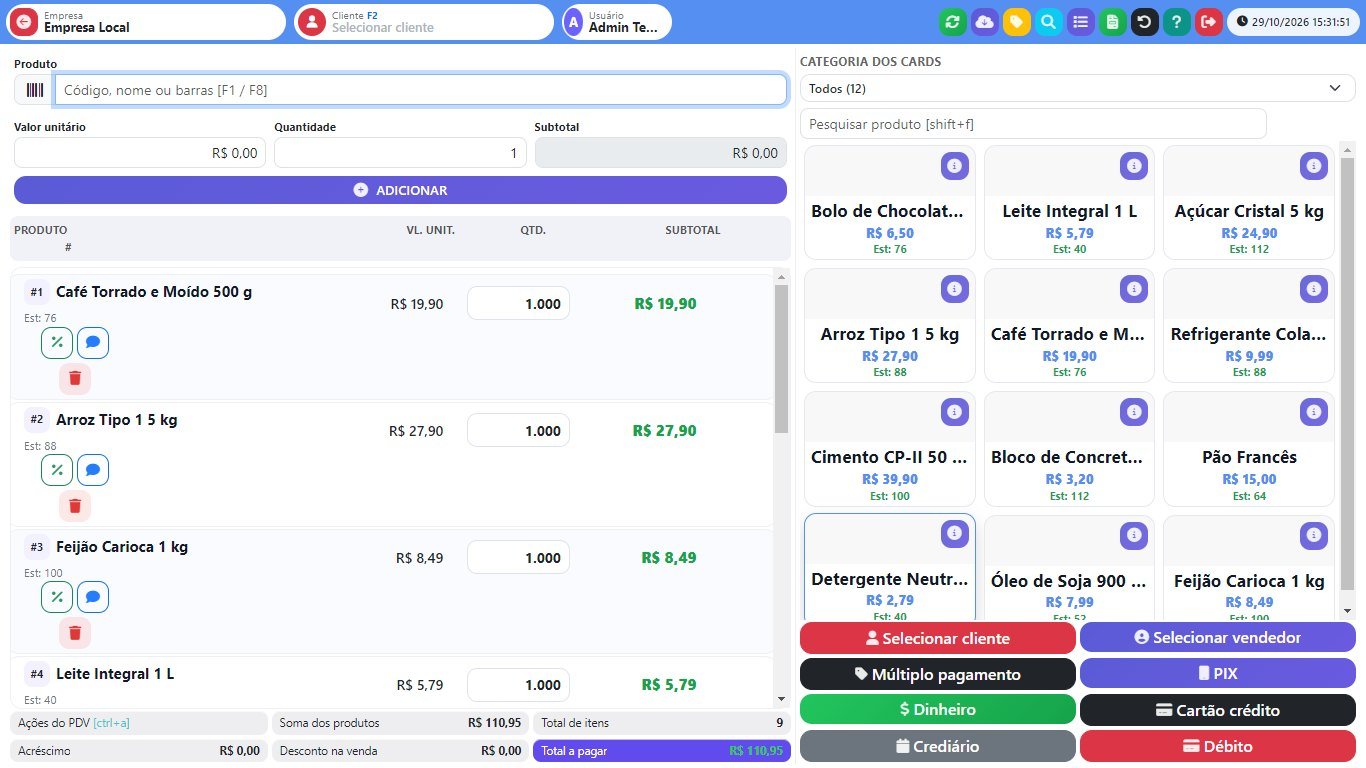Focus the product code search field
1366x768 pixels.
point(421,90)
